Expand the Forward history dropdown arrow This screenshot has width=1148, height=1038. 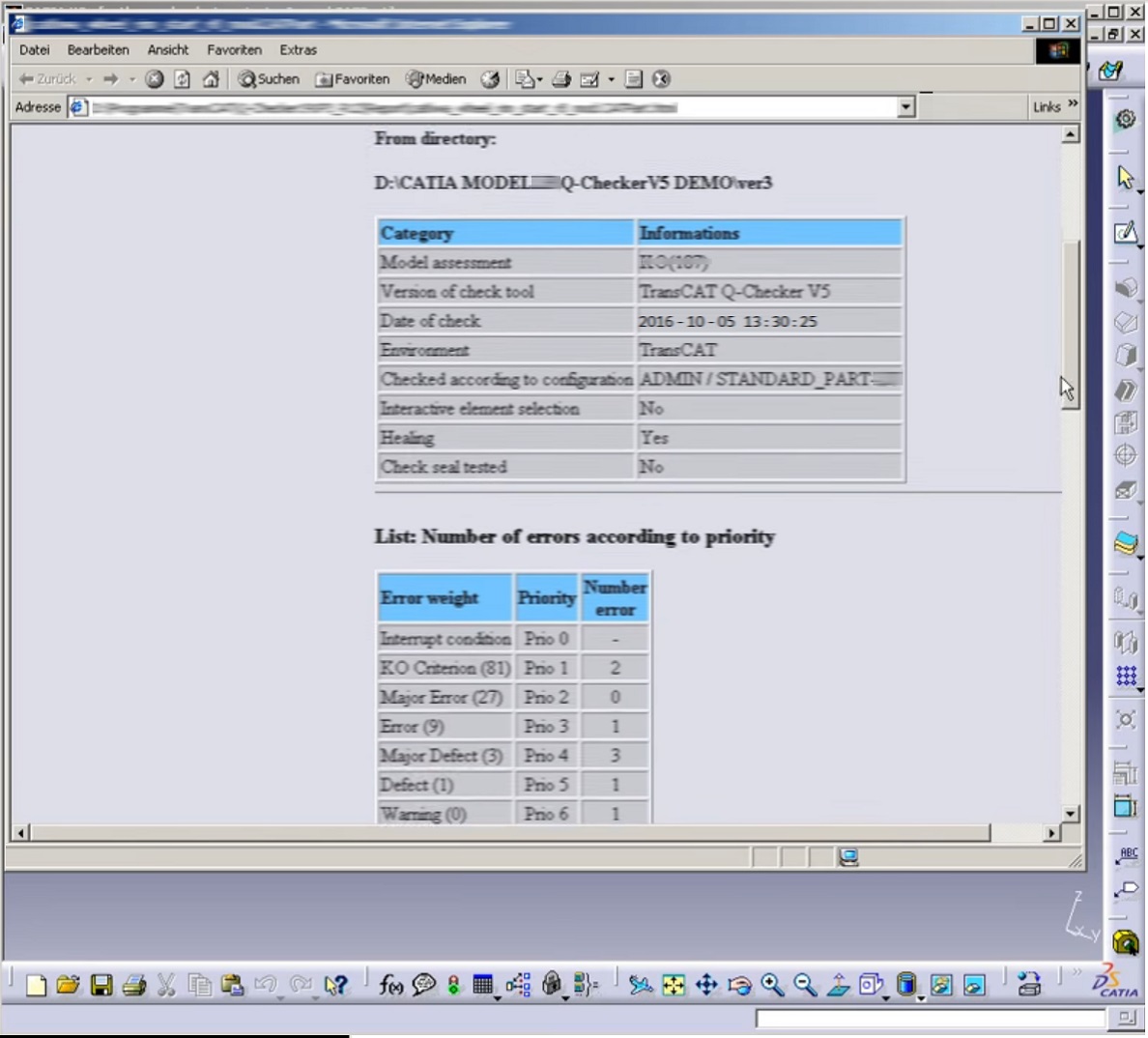pos(132,79)
